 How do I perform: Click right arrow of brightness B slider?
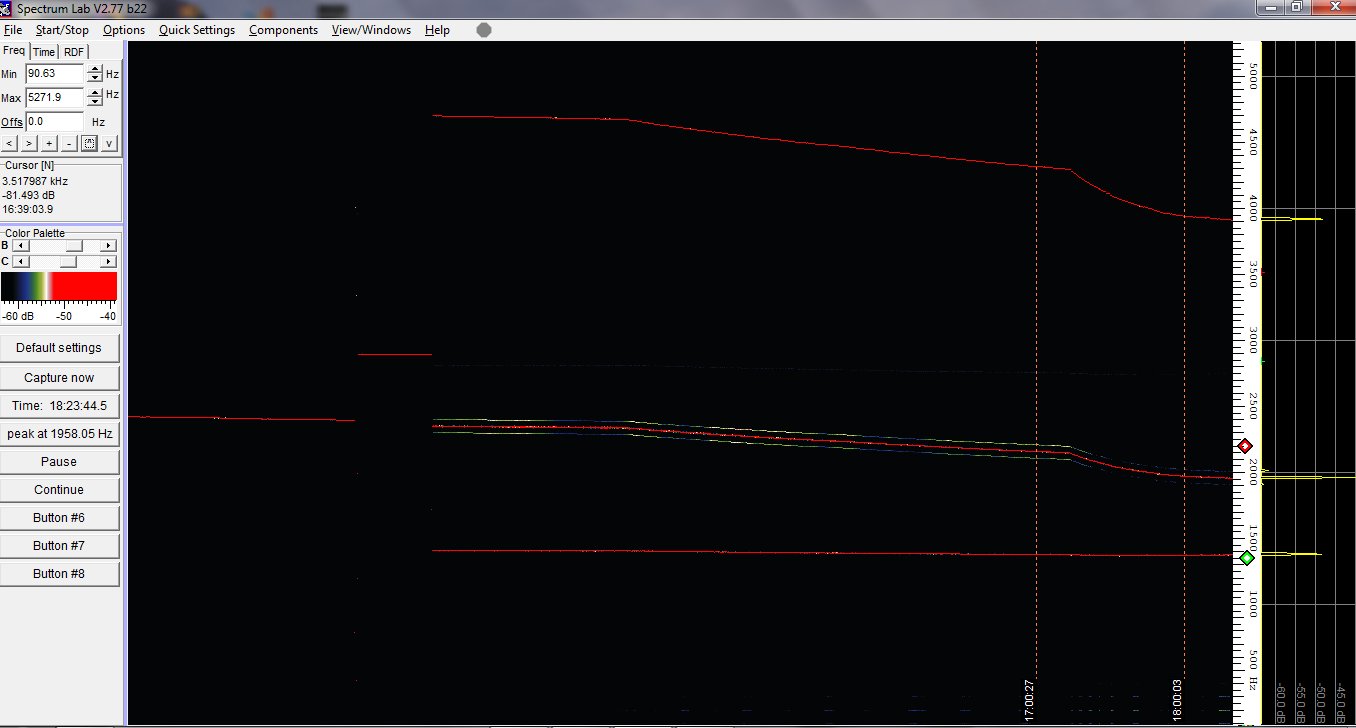click(109, 246)
